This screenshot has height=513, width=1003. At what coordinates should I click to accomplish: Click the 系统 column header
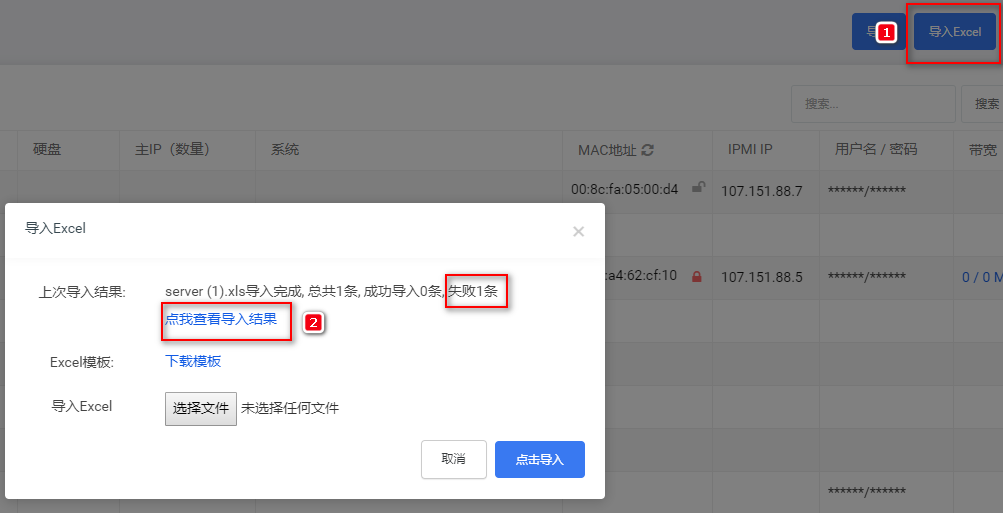(285, 150)
